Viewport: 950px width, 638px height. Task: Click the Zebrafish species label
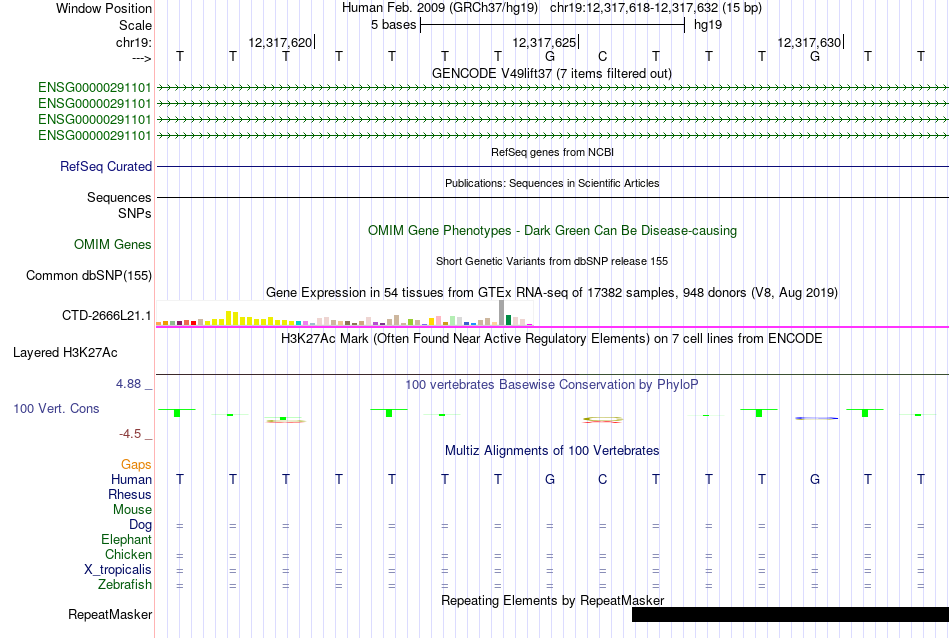pyautogui.click(x=125, y=585)
